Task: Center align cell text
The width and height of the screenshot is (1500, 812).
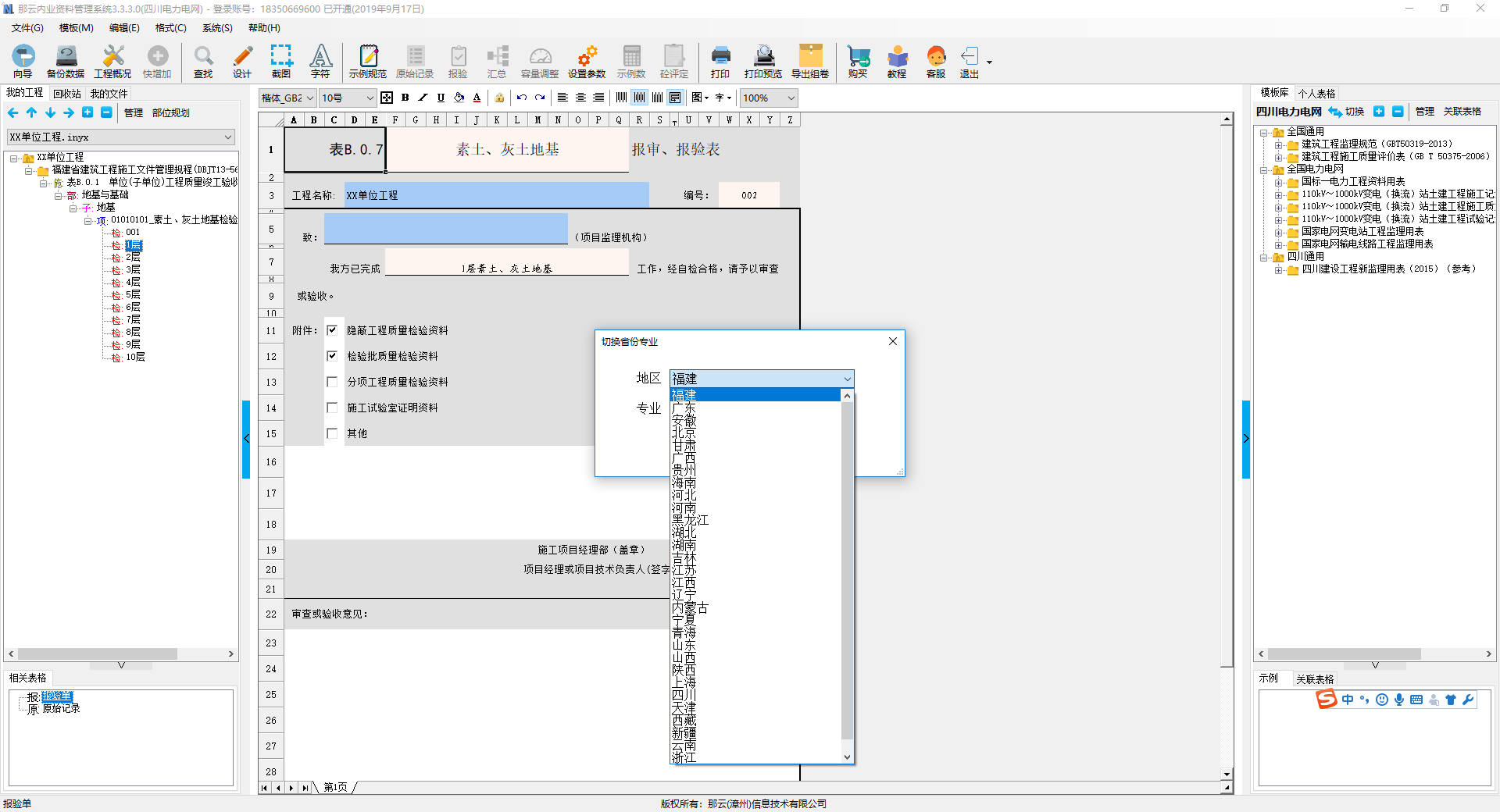Action: click(580, 98)
